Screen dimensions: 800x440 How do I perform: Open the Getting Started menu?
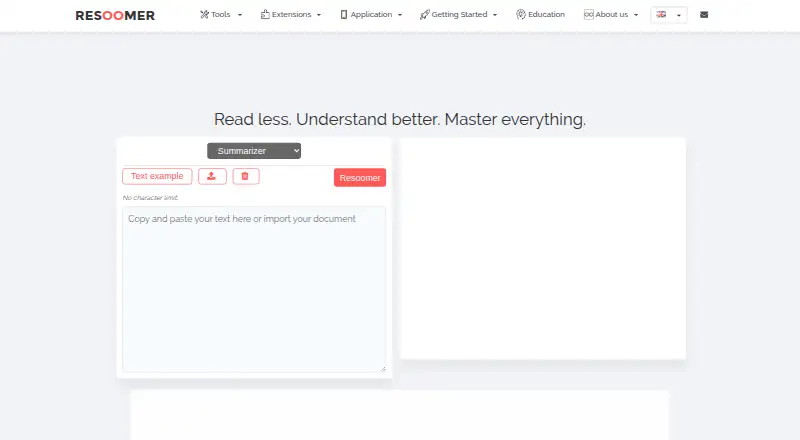[458, 15]
